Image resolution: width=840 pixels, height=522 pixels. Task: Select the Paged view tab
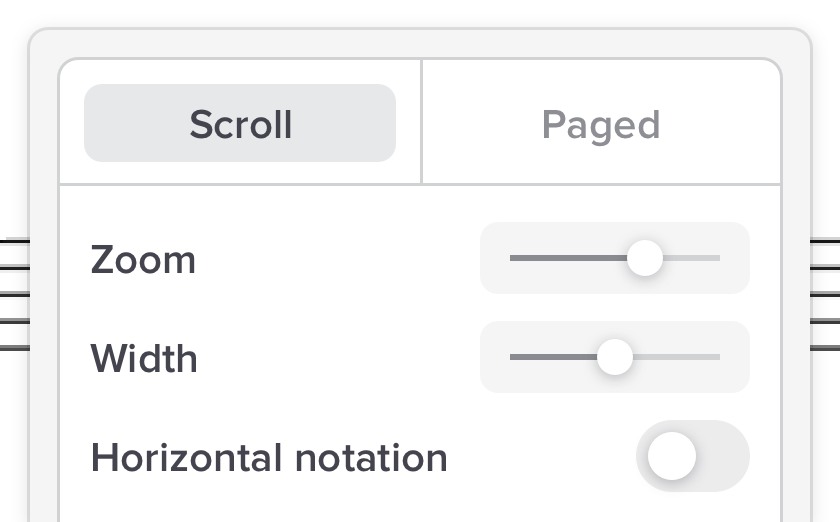pyautogui.click(x=601, y=124)
